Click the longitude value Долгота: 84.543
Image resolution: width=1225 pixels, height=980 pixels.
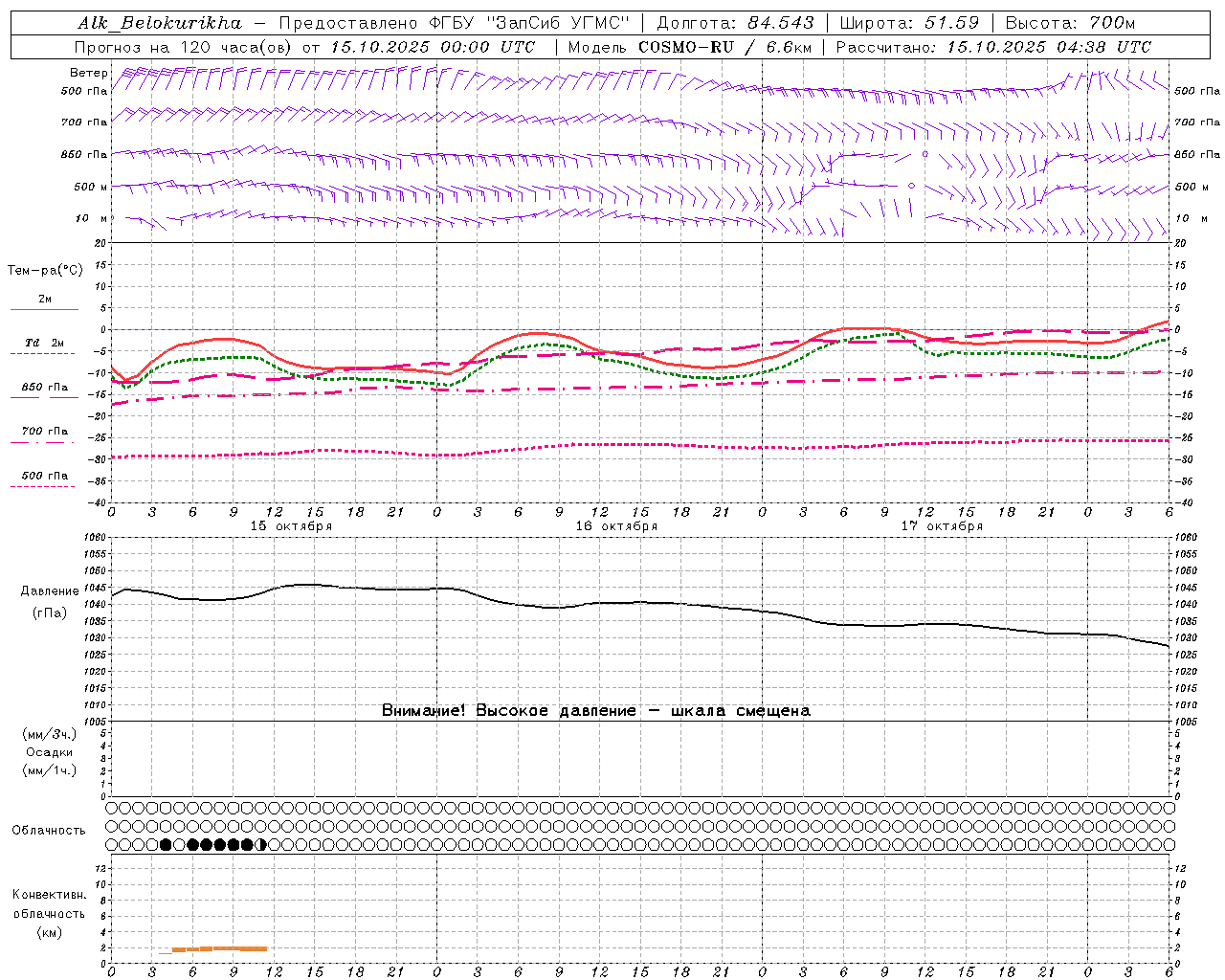(736, 23)
